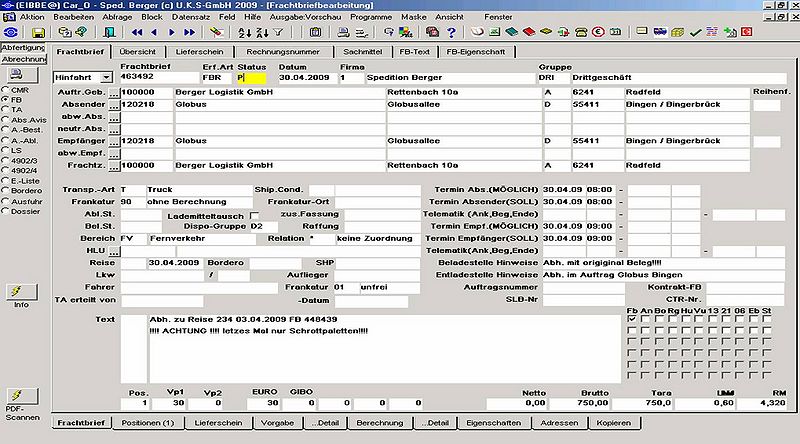
Task: Select the E.-Liste radio button
Action: pos(6,181)
